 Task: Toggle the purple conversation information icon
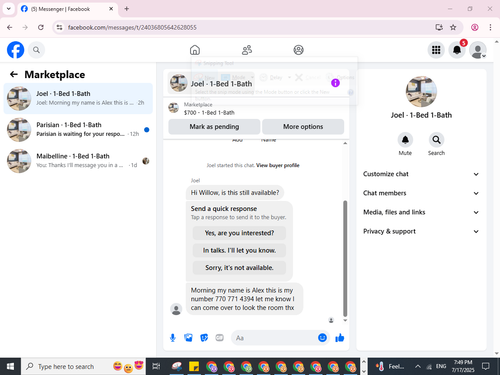point(335,83)
